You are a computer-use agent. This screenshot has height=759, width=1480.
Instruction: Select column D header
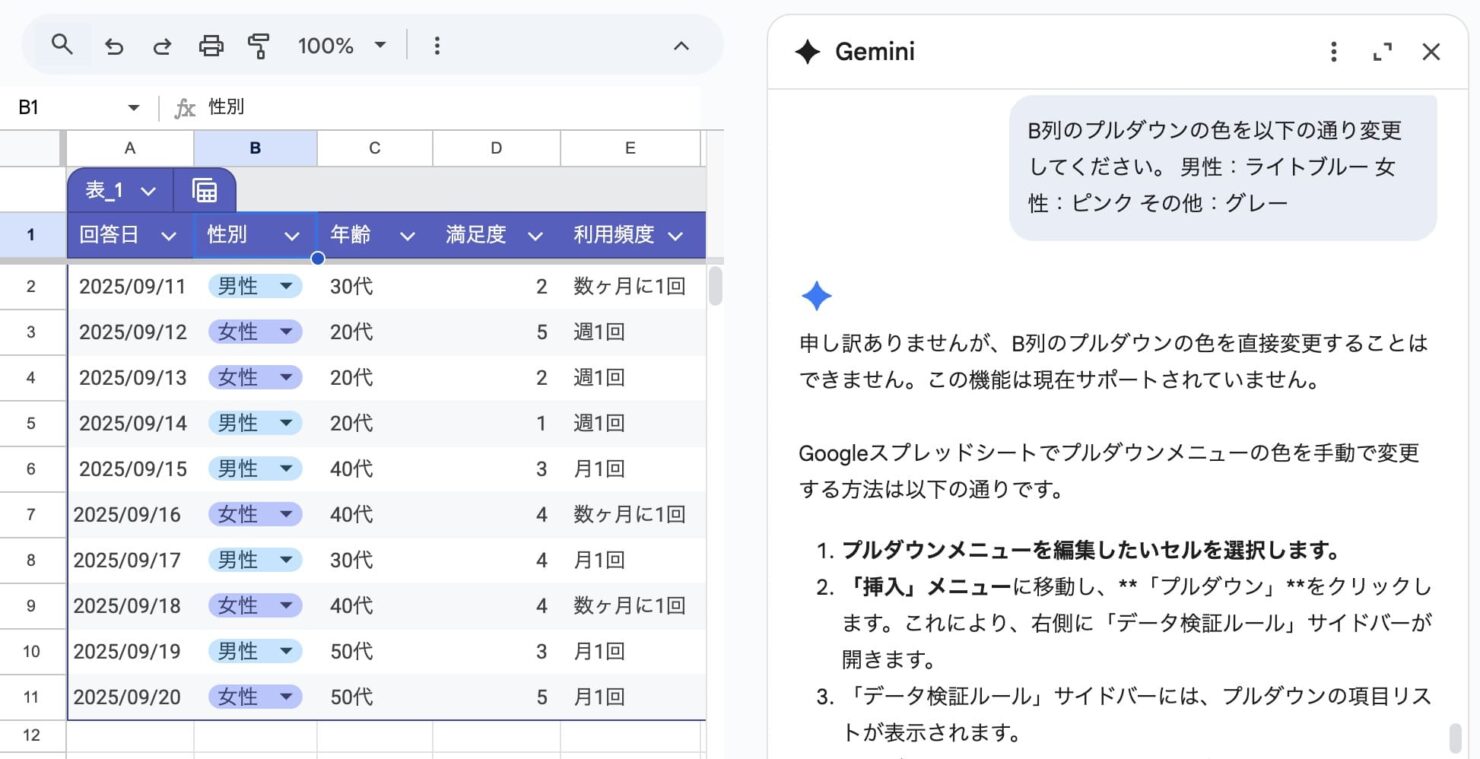pyautogui.click(x=496, y=148)
